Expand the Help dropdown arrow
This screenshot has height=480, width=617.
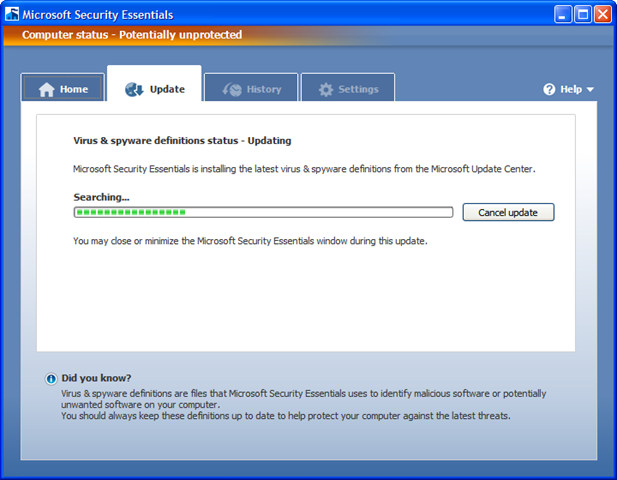pos(590,90)
